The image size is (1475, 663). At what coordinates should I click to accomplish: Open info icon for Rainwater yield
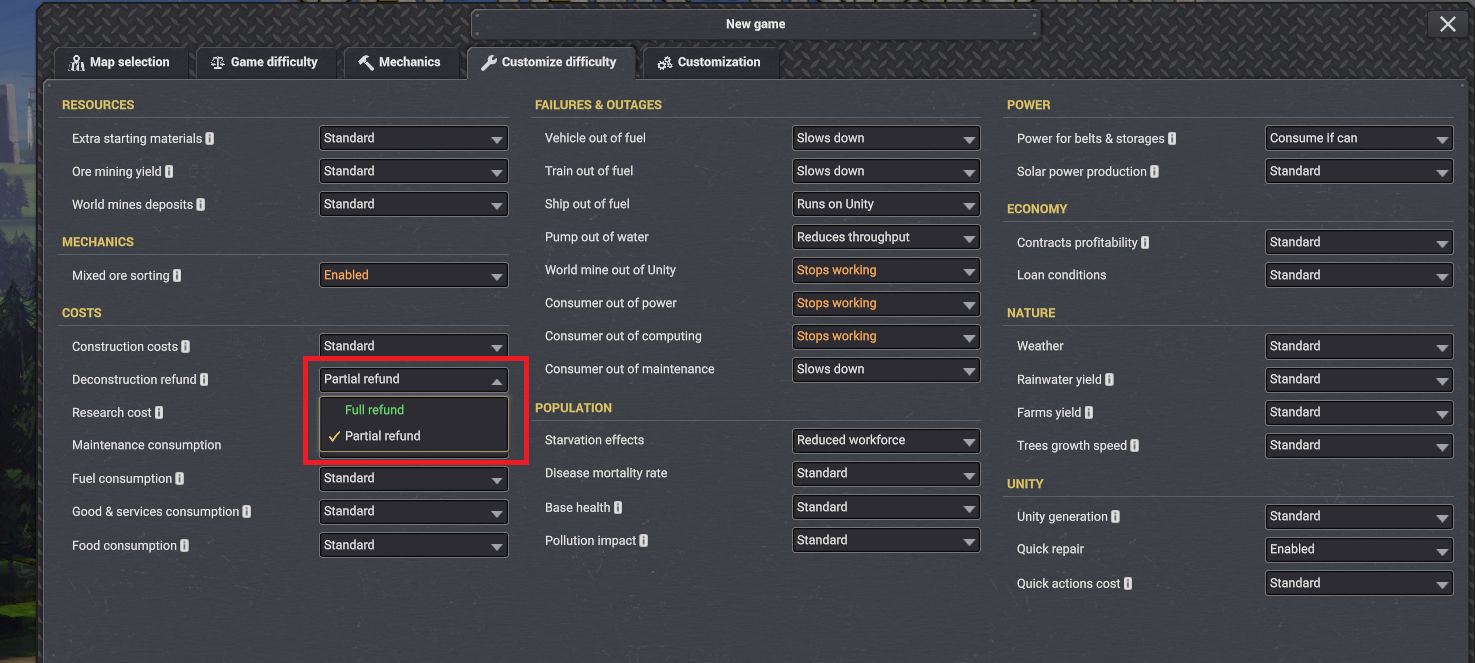click(x=1110, y=380)
